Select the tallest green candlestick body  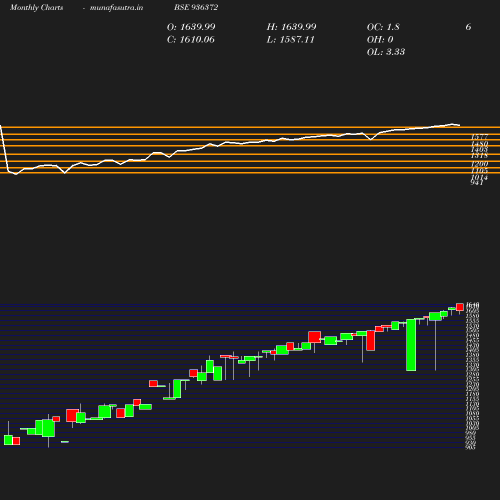(x=411, y=345)
